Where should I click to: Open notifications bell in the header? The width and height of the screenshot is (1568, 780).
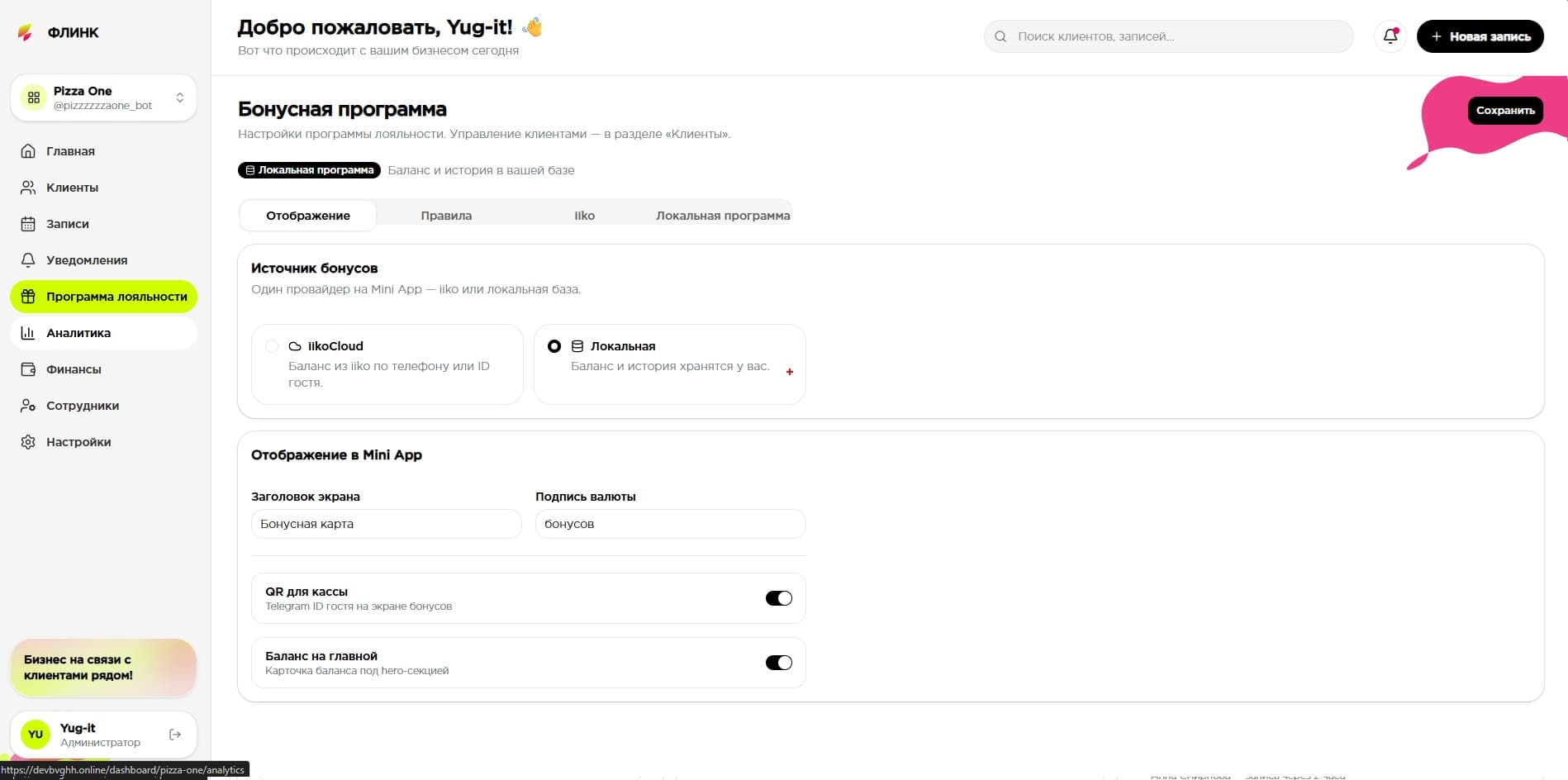[x=1390, y=36]
